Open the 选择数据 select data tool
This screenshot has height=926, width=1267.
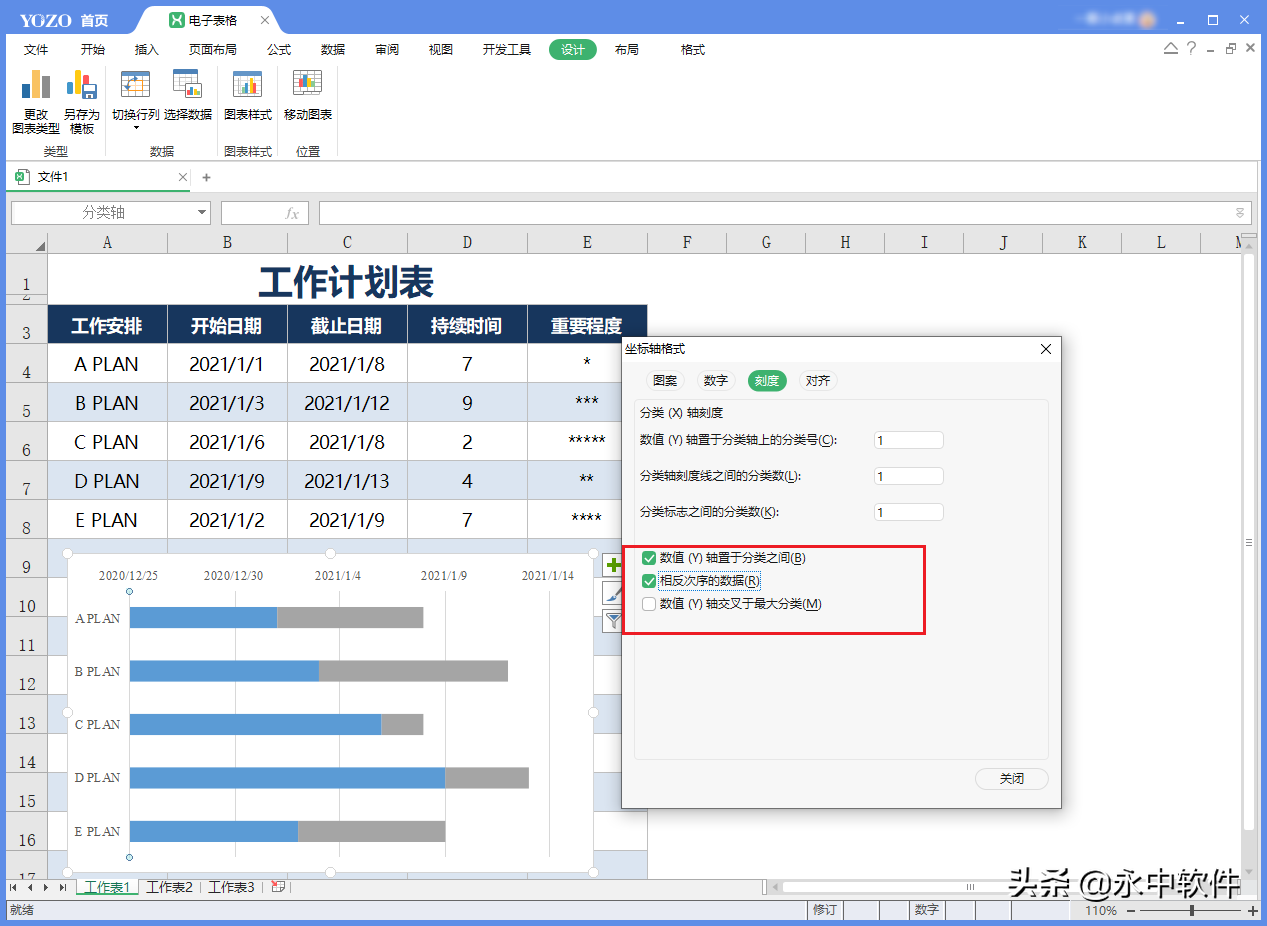188,85
